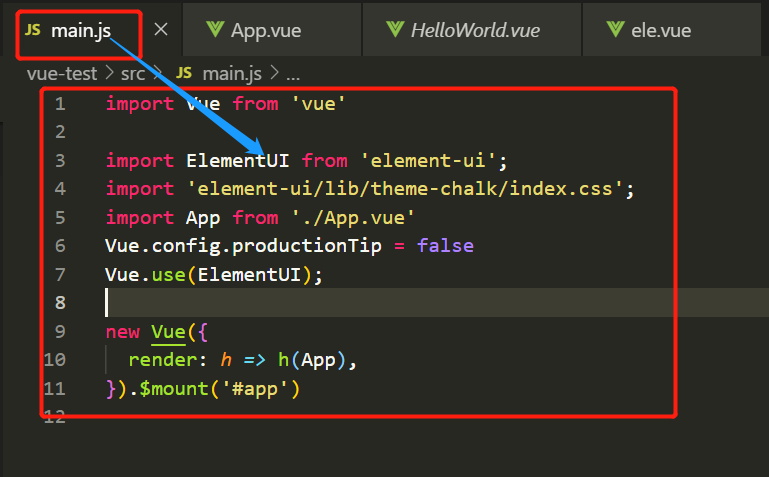Viewport: 769px width, 477px height.
Task: Click import keyword on line 4
Action: (x=140, y=189)
